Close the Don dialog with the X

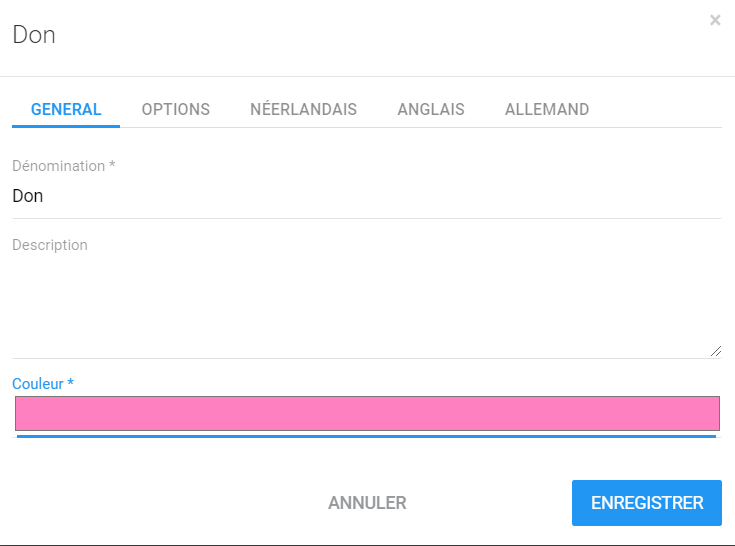coord(715,20)
